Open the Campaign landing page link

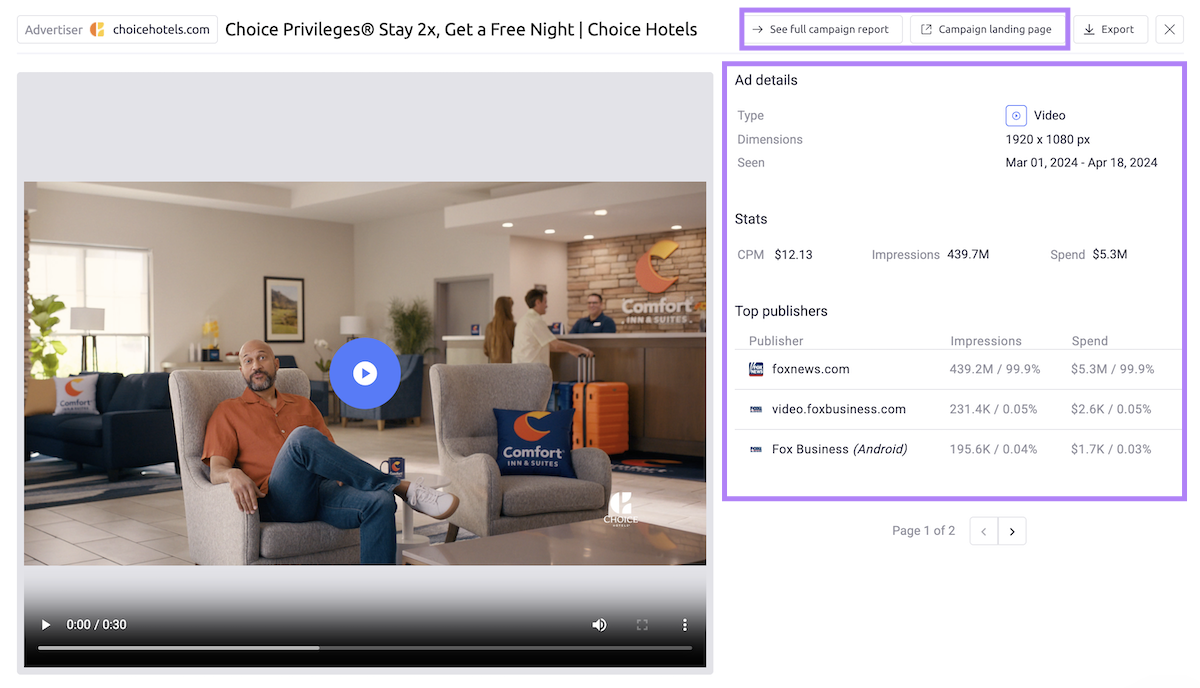[986, 30]
